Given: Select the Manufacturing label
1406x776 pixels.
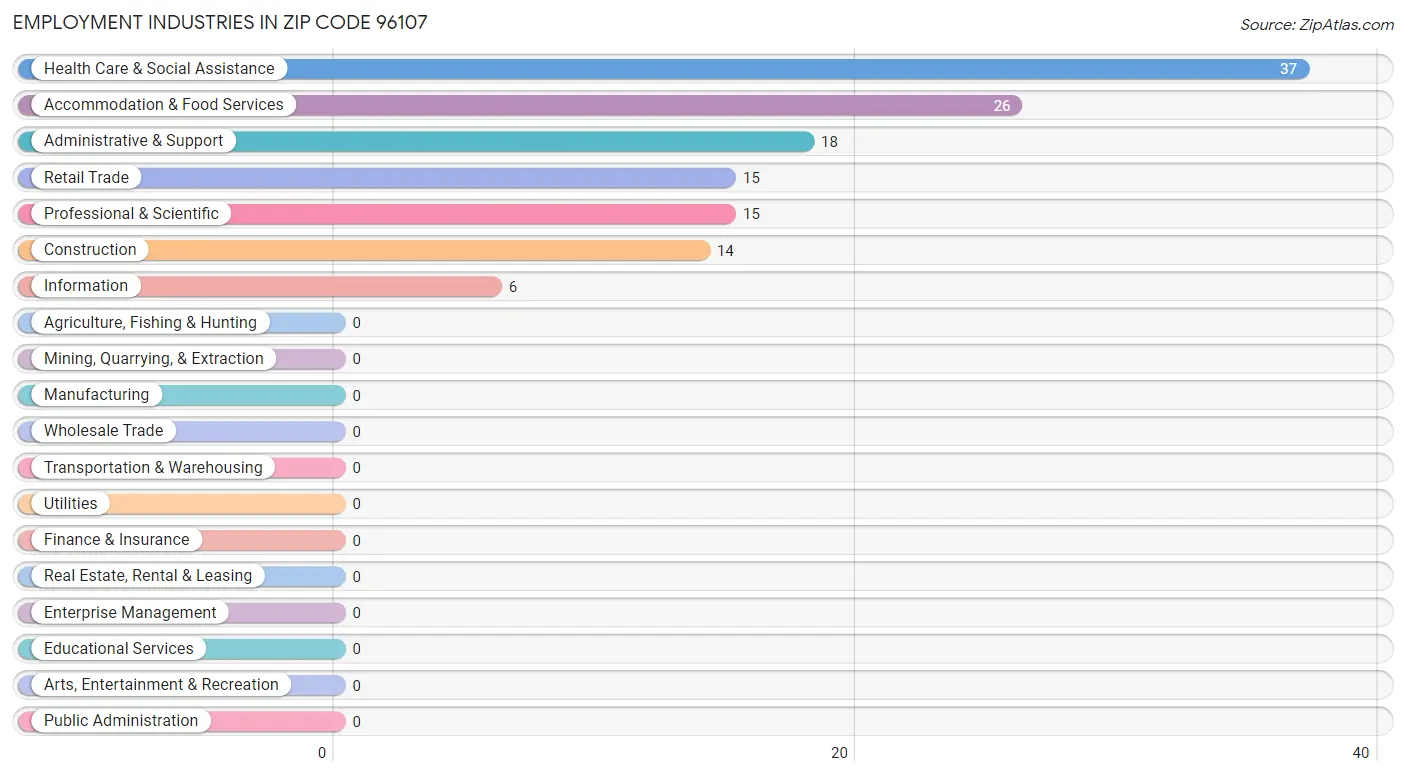Looking at the screenshot, I should pyautogui.click(x=96, y=394).
